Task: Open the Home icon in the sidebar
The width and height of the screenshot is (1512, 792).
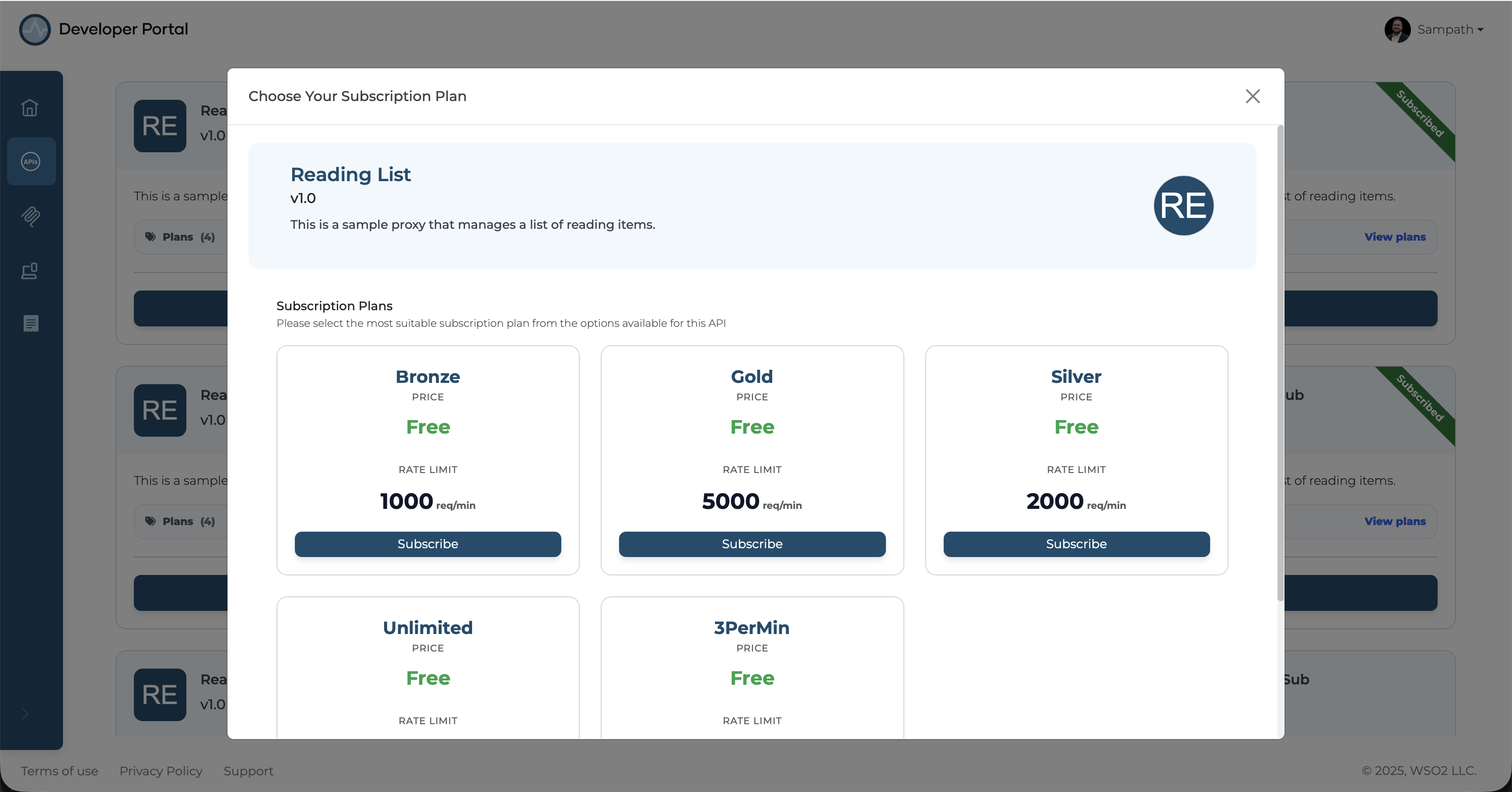Action: tap(30, 108)
